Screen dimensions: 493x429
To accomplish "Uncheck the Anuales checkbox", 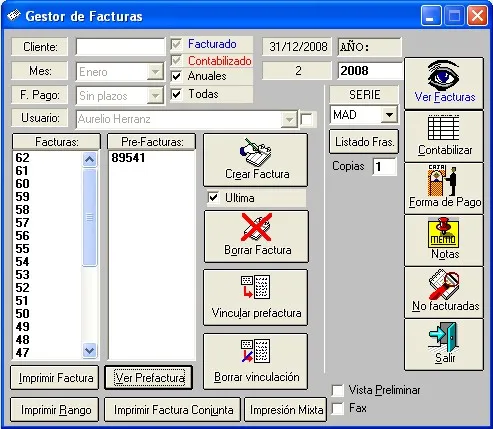I will (x=176, y=76).
